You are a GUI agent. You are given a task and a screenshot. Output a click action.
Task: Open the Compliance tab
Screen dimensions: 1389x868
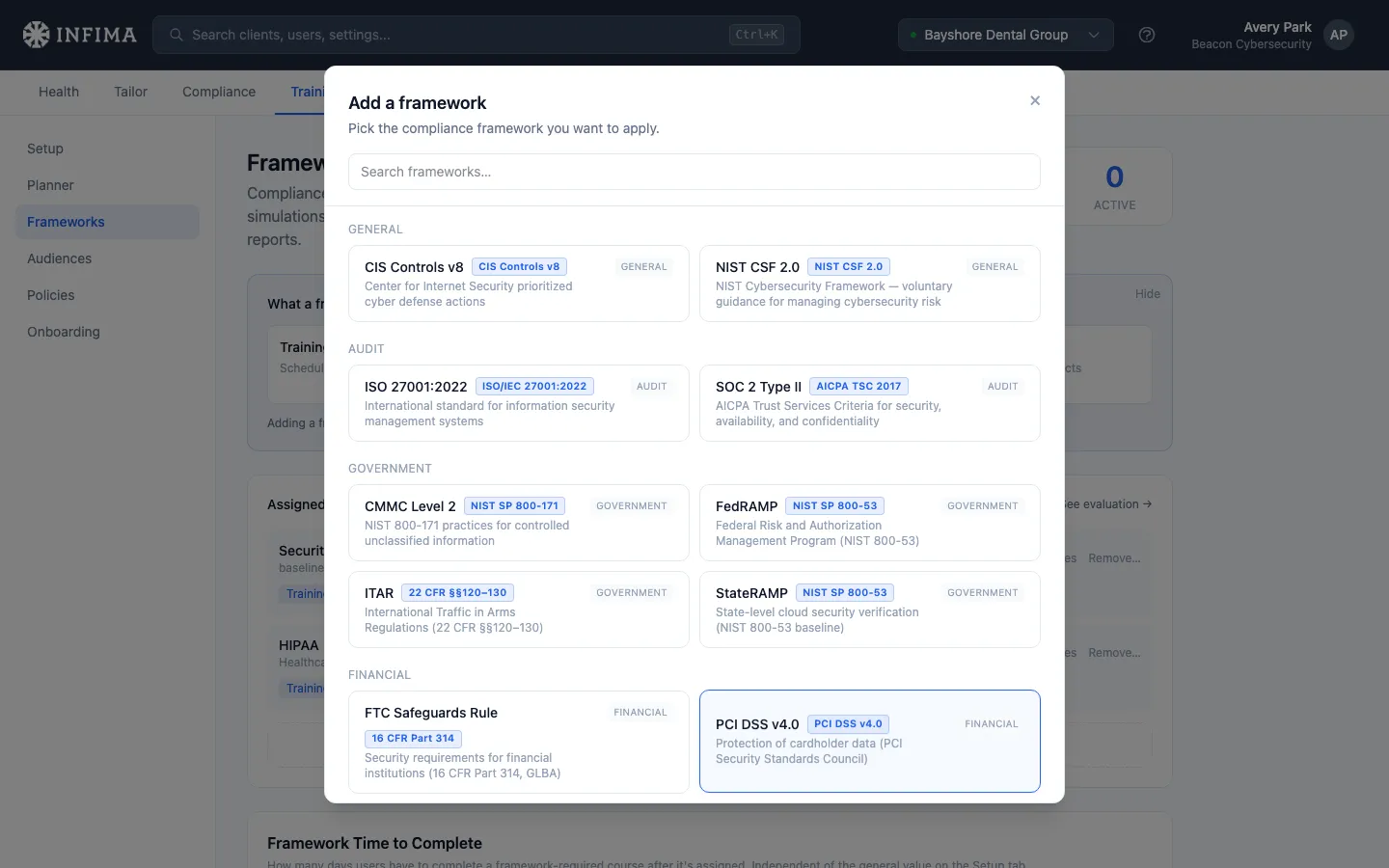point(219,92)
